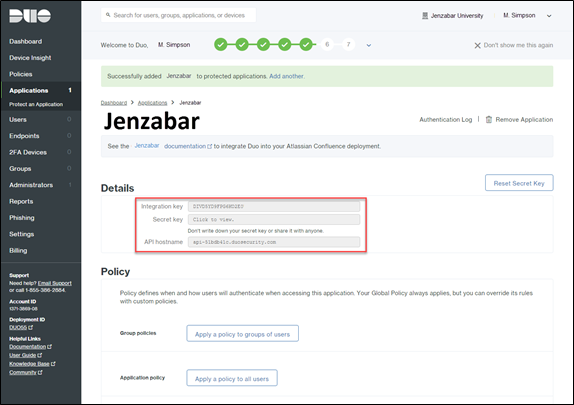Reveal the Secret key field
The height and width of the screenshot is (405, 574).
click(274, 219)
